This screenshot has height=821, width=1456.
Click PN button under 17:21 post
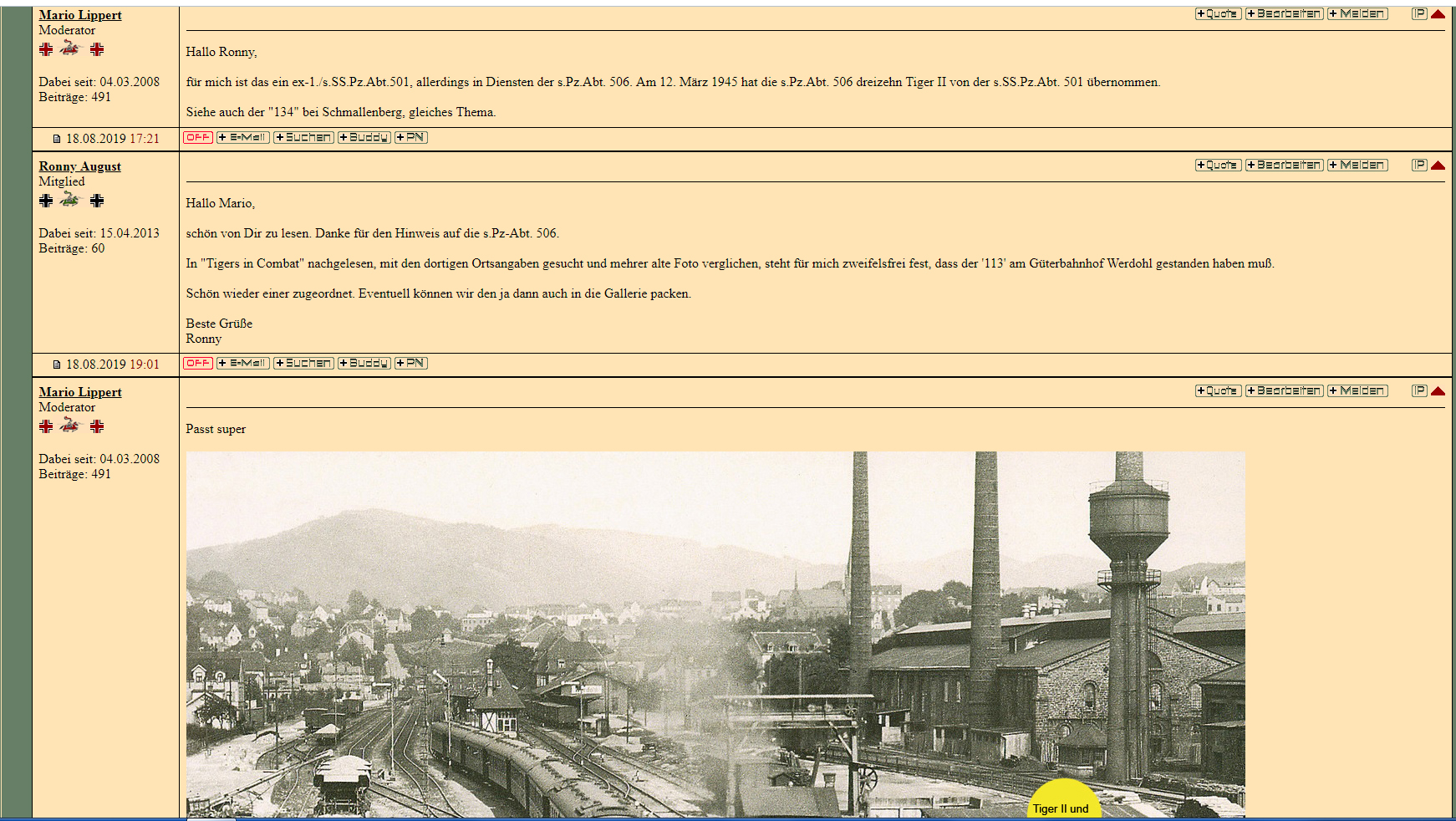(x=410, y=137)
